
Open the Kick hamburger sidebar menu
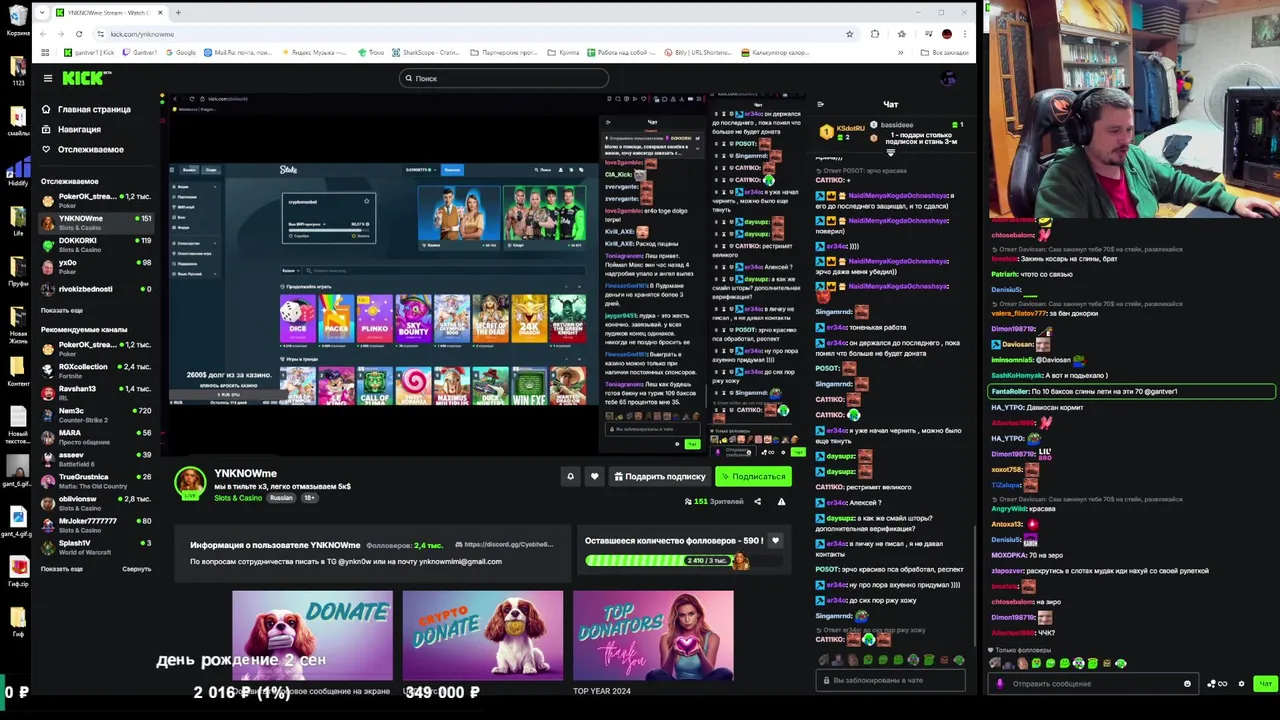coord(47,78)
